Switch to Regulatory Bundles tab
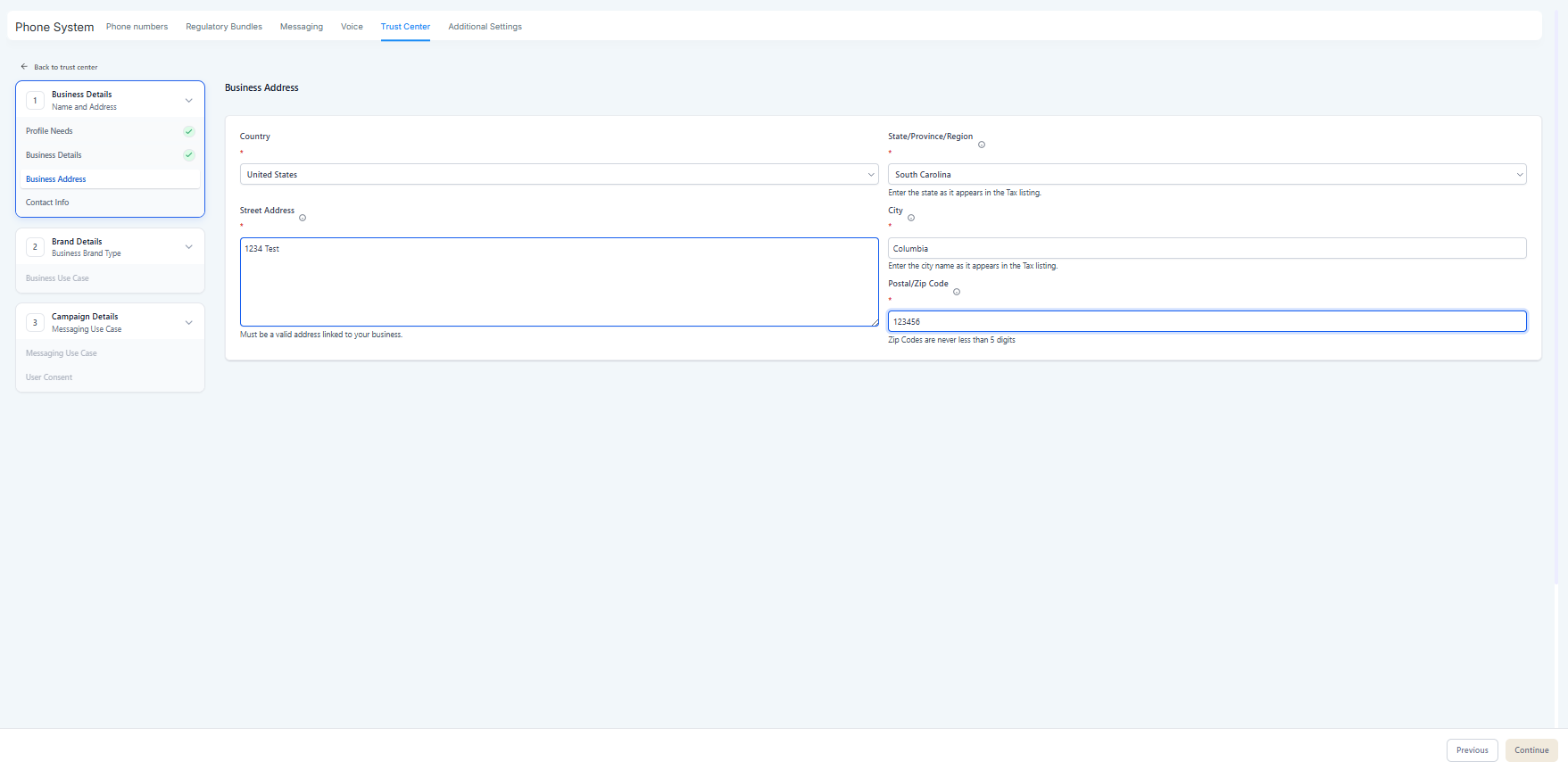The width and height of the screenshot is (1568, 770). pos(224,27)
